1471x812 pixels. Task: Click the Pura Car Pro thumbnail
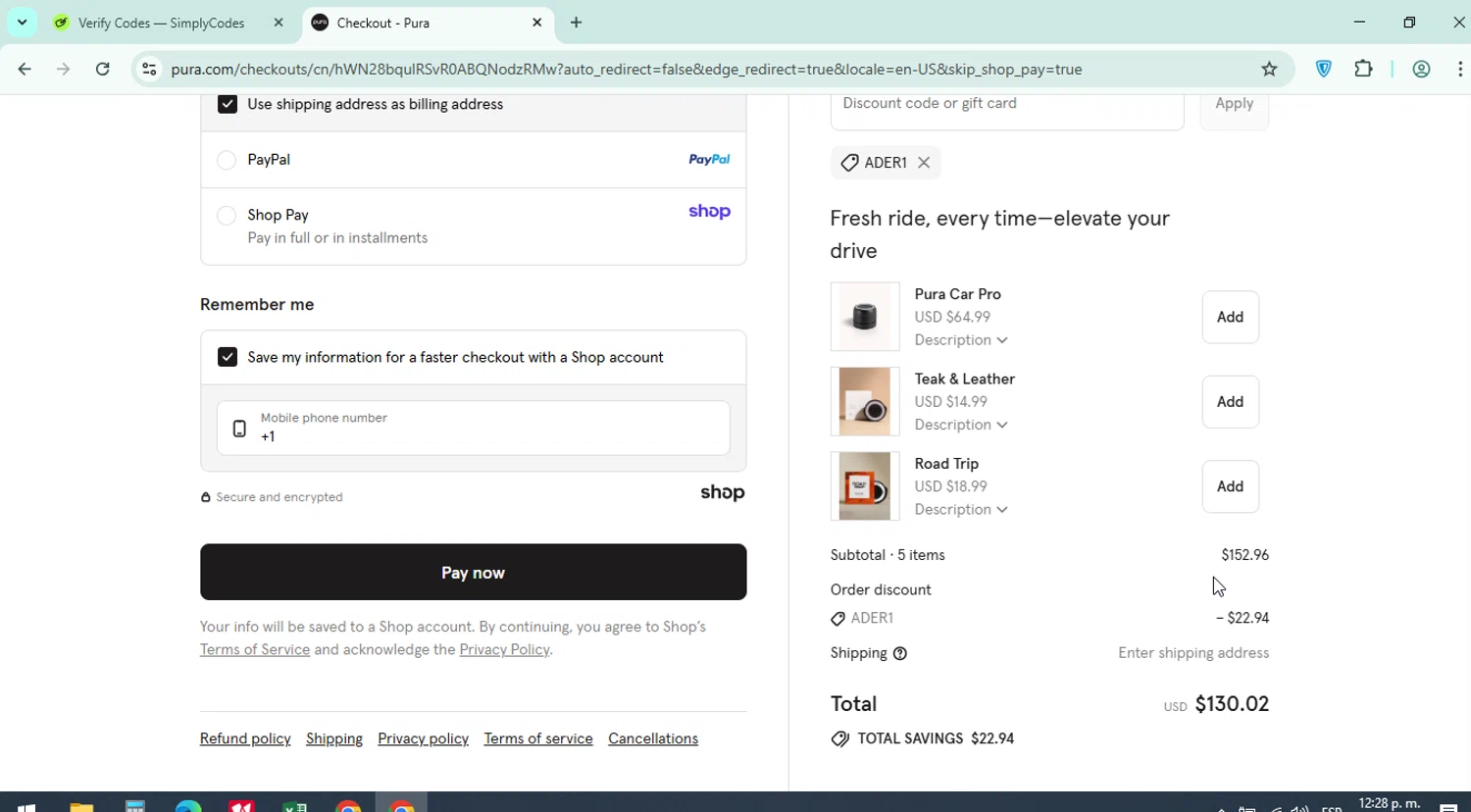coord(865,317)
